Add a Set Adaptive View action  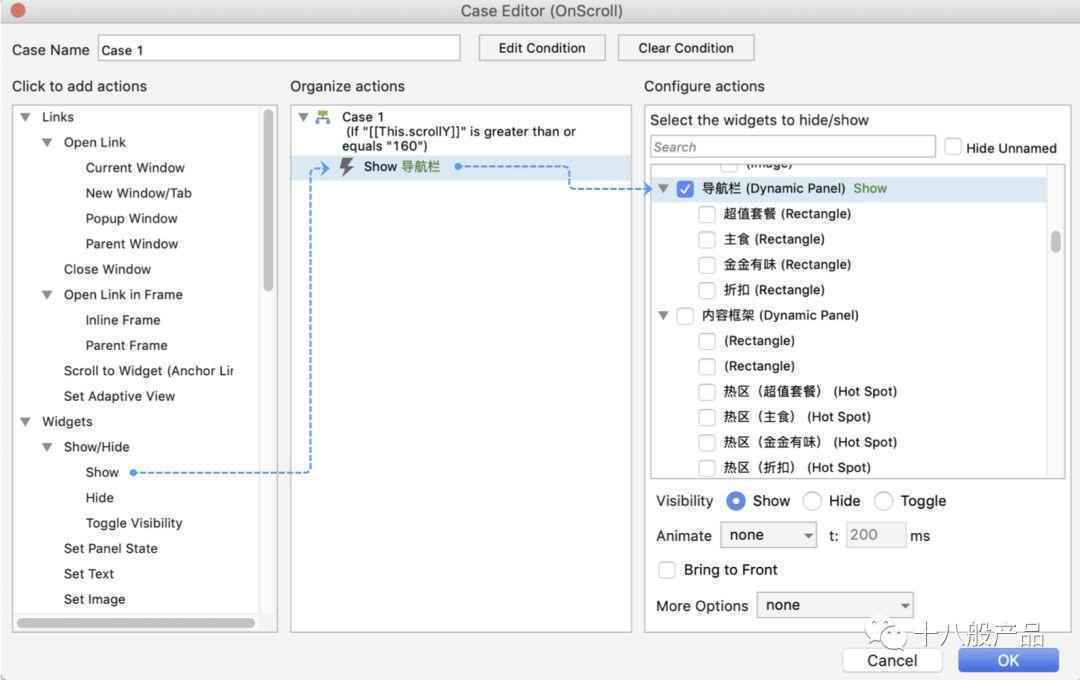119,397
